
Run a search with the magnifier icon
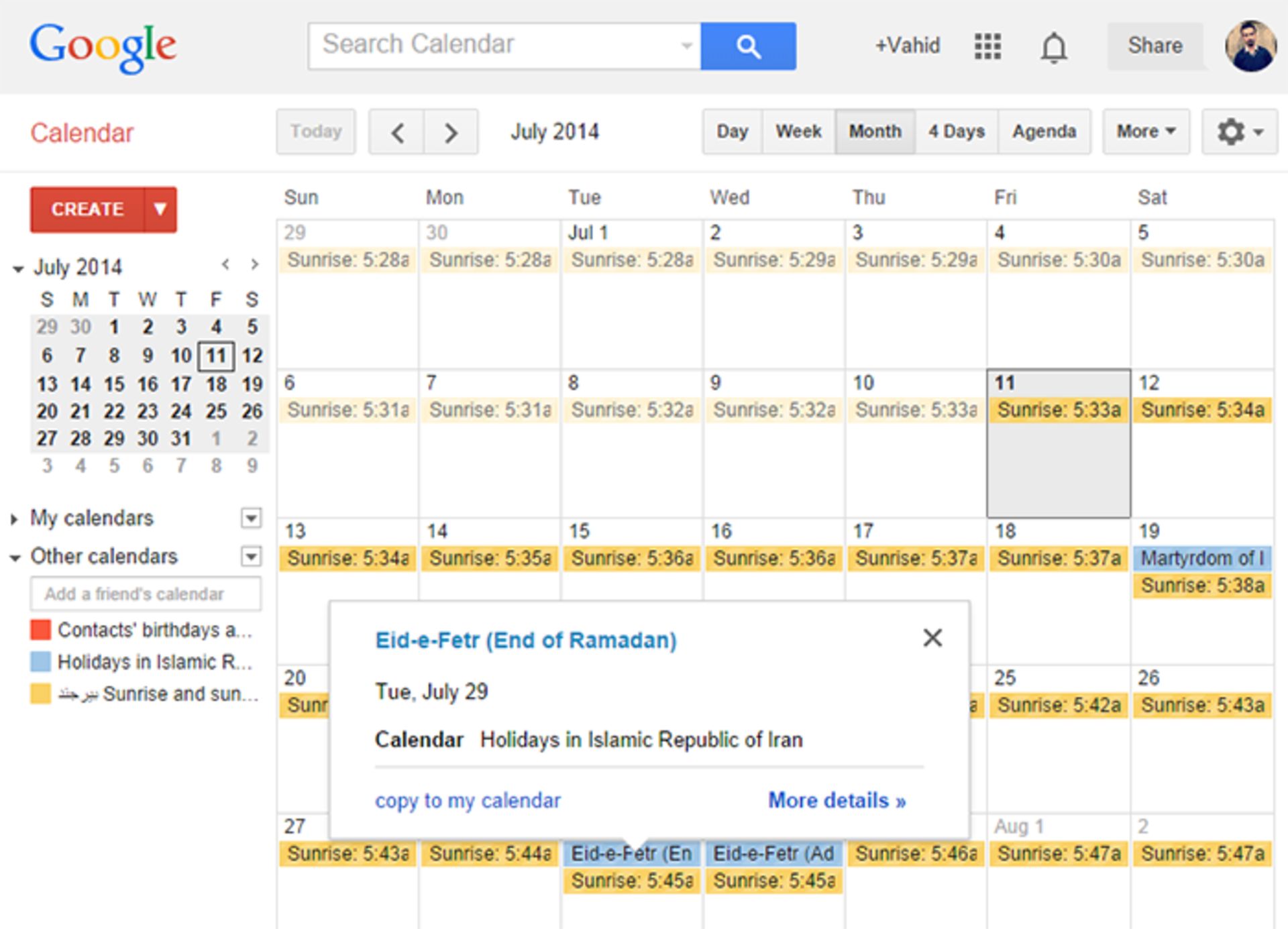click(748, 46)
